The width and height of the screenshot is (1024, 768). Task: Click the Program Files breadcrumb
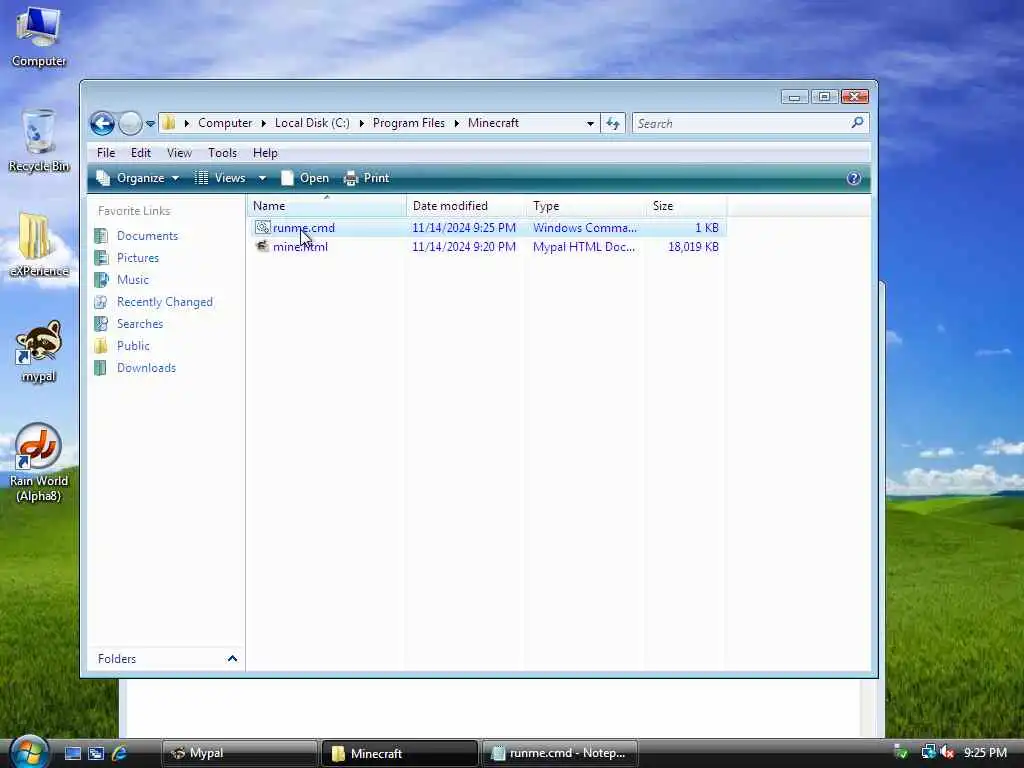coord(409,123)
